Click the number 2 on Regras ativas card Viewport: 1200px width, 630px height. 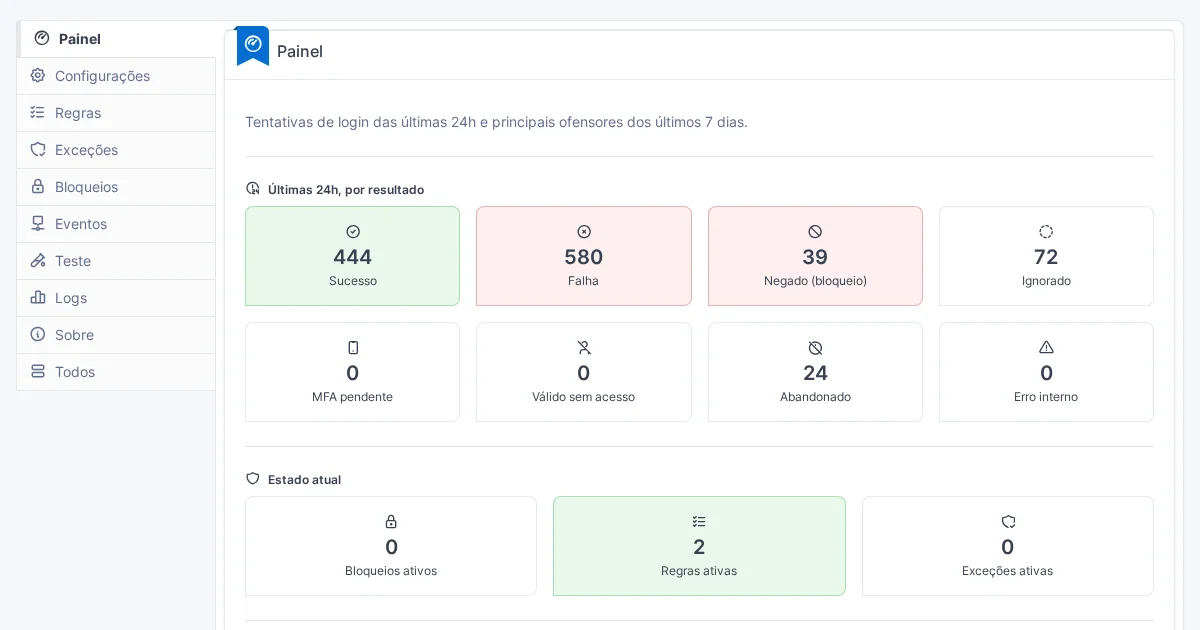point(699,547)
